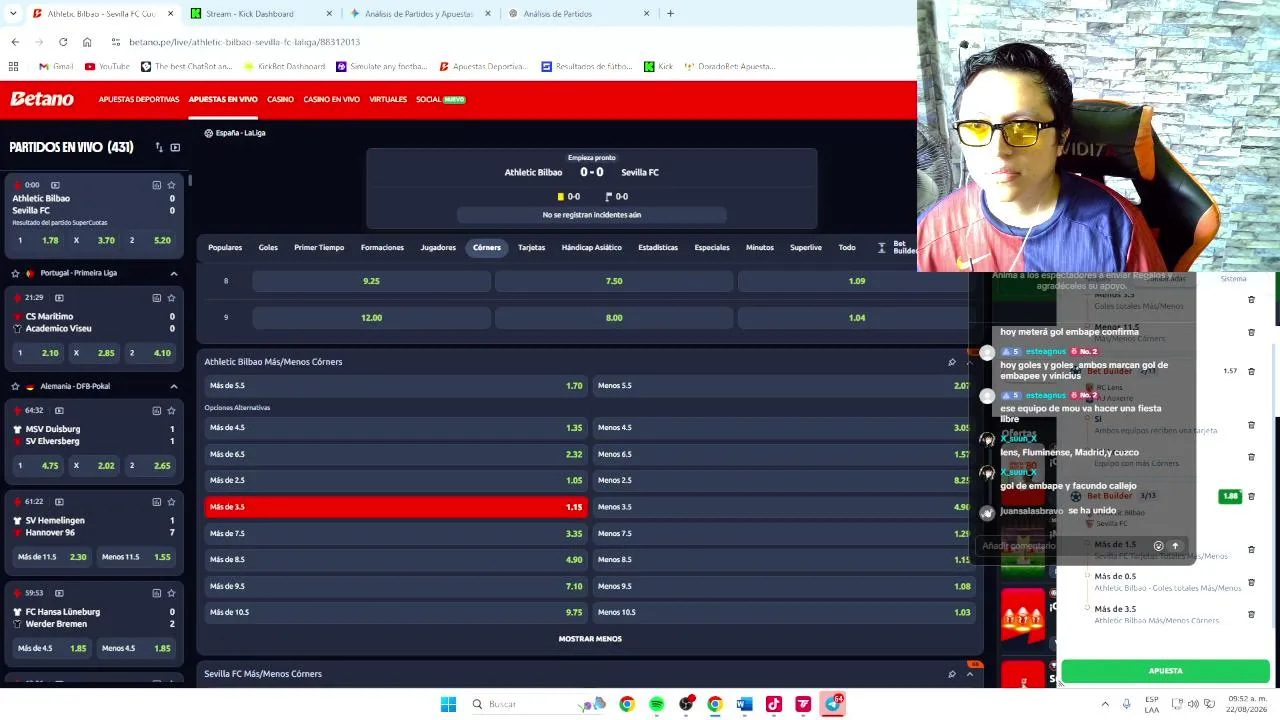Open the Virtuales menu item
The width and height of the screenshot is (1280, 720).
point(388,99)
